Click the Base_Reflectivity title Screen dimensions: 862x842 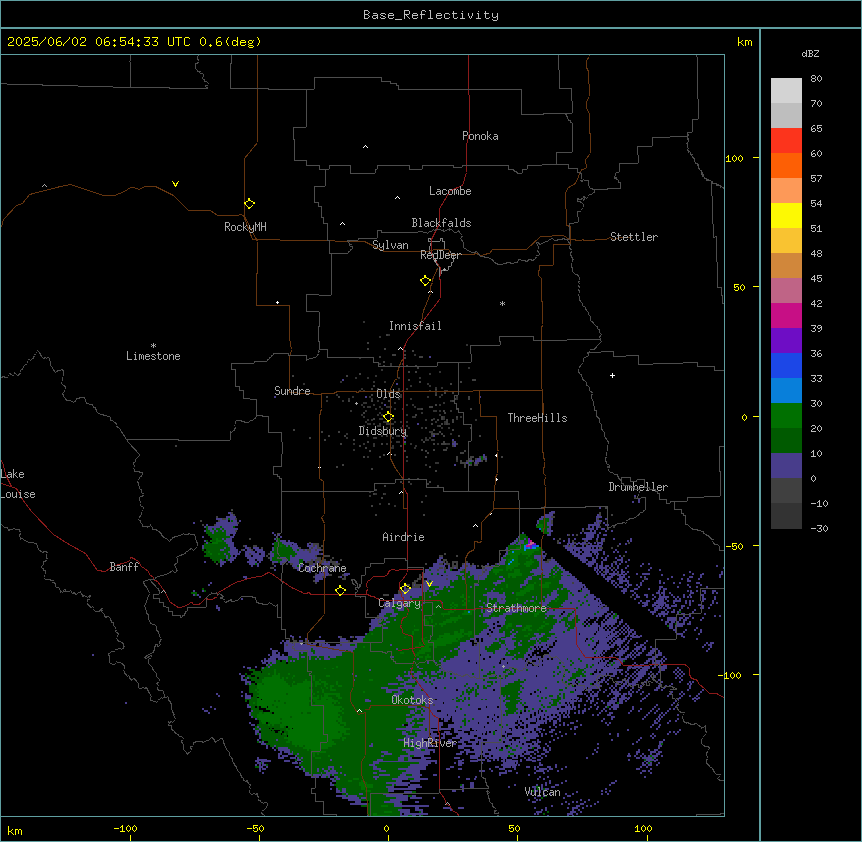click(431, 15)
